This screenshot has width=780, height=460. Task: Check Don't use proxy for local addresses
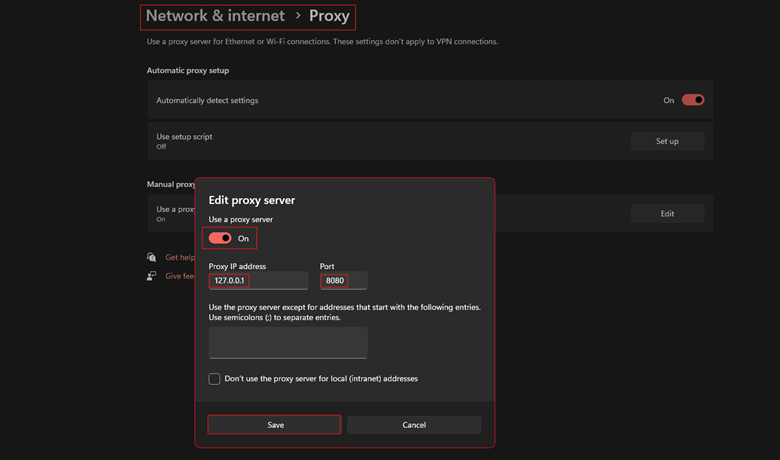pos(214,379)
